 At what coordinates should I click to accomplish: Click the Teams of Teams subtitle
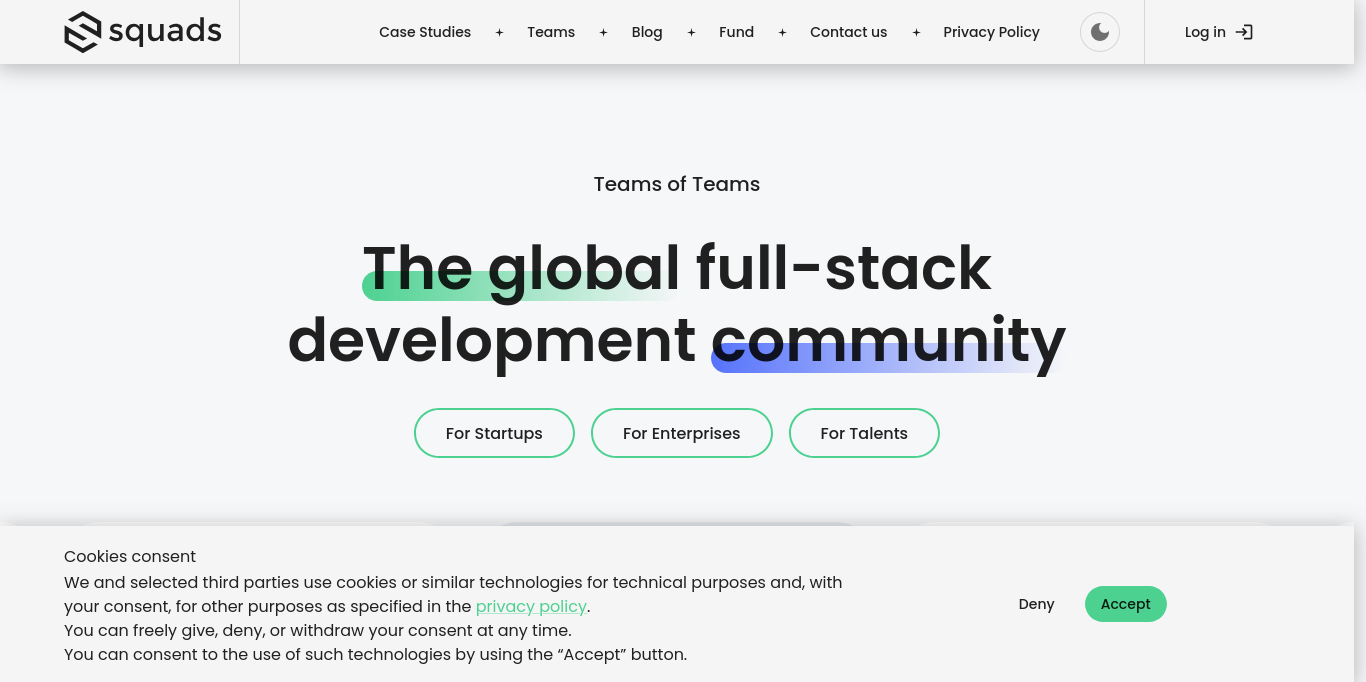pos(677,184)
